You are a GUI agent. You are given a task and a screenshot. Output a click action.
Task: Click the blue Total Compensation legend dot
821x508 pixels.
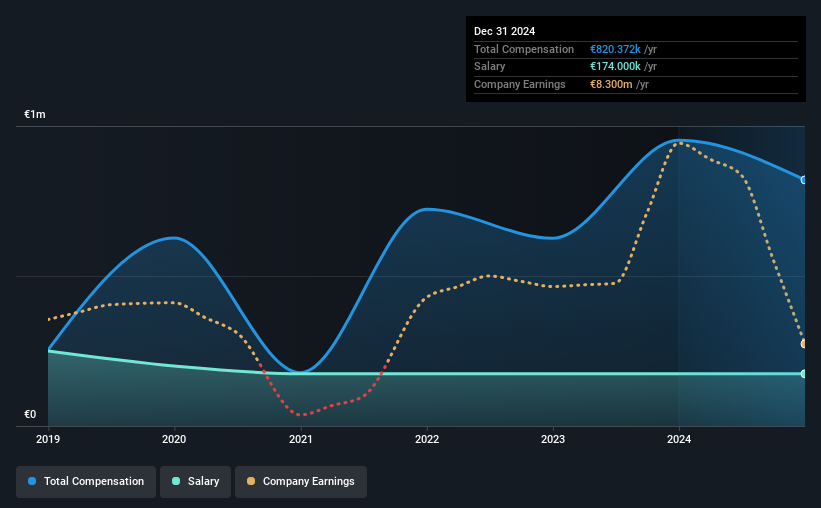pyautogui.click(x=32, y=481)
